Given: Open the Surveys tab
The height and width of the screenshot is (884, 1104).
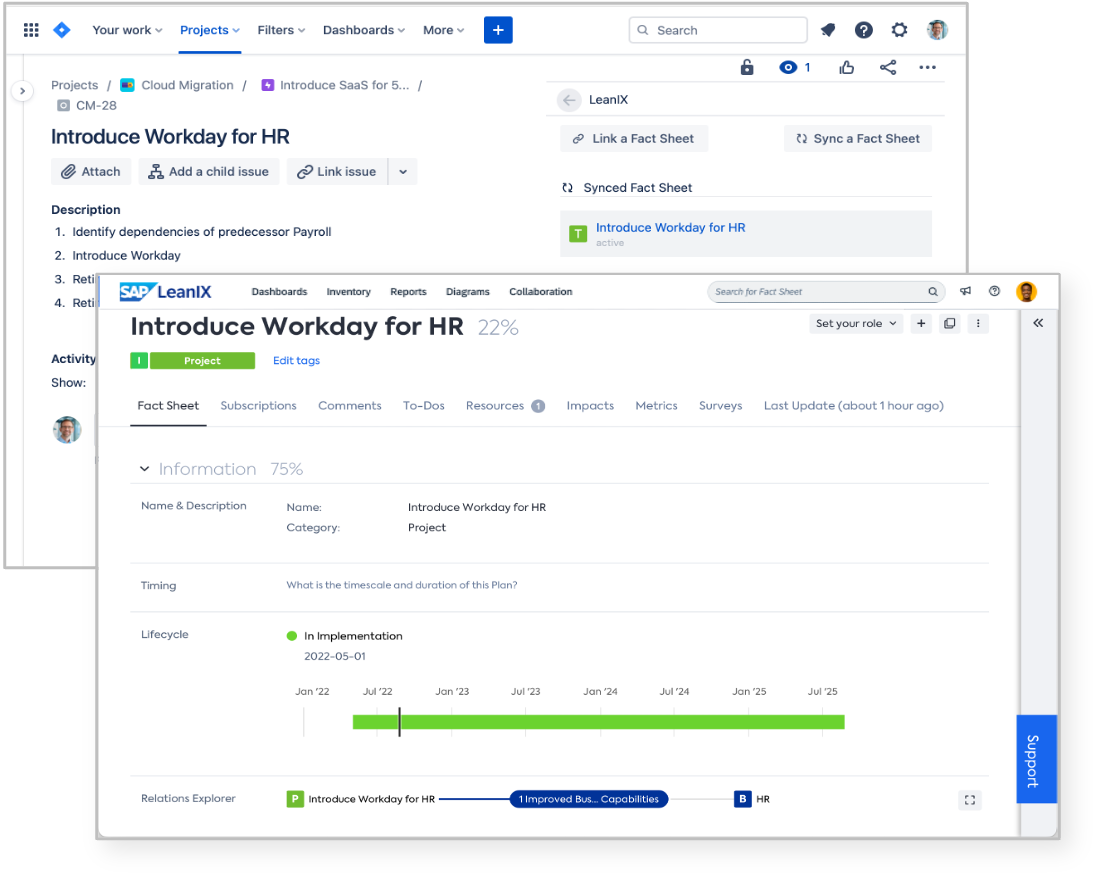Looking at the screenshot, I should pos(720,406).
